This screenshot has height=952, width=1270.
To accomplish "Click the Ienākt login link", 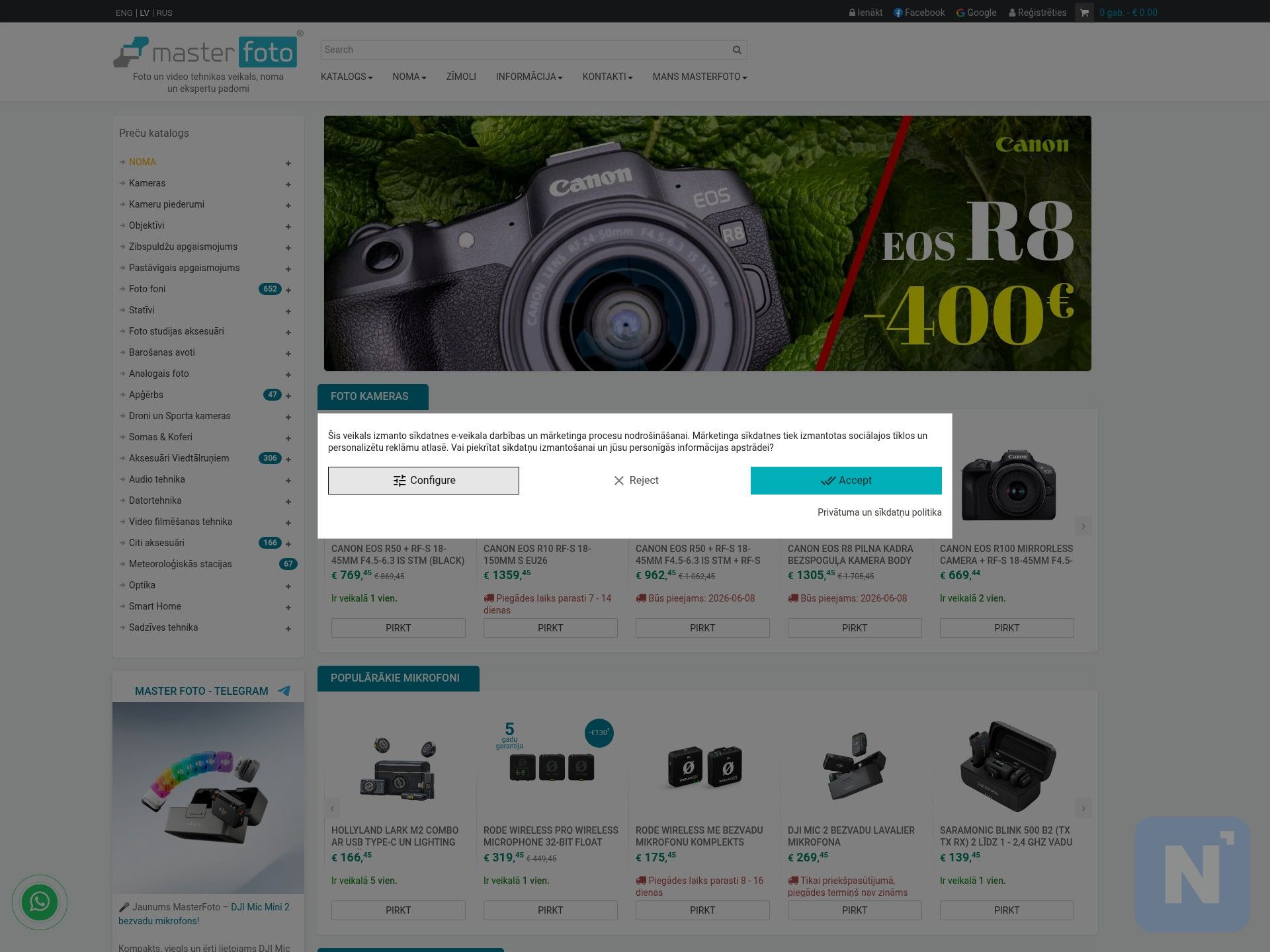I will pyautogui.click(x=866, y=13).
